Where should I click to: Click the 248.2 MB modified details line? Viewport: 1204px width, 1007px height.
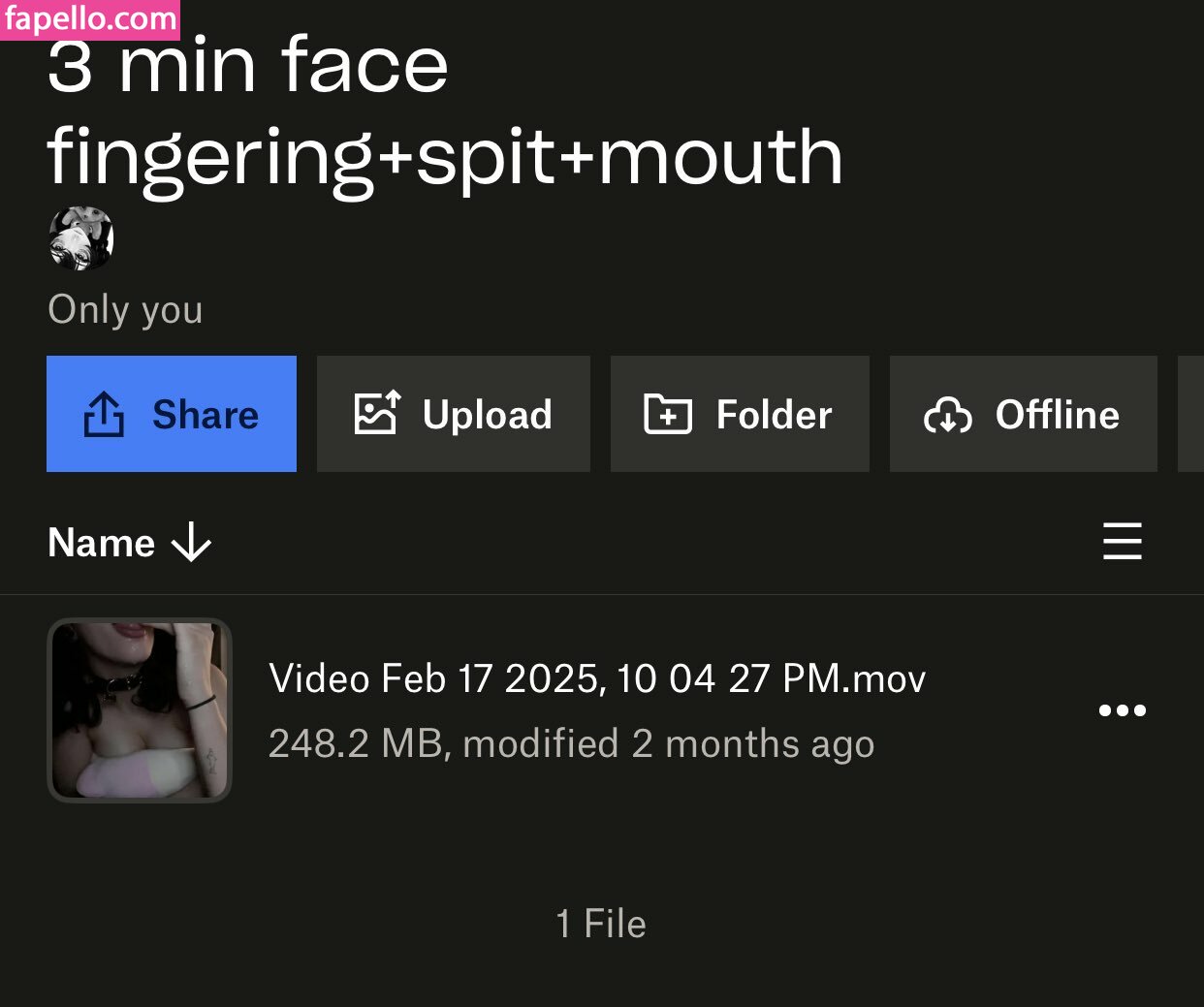coord(571,744)
